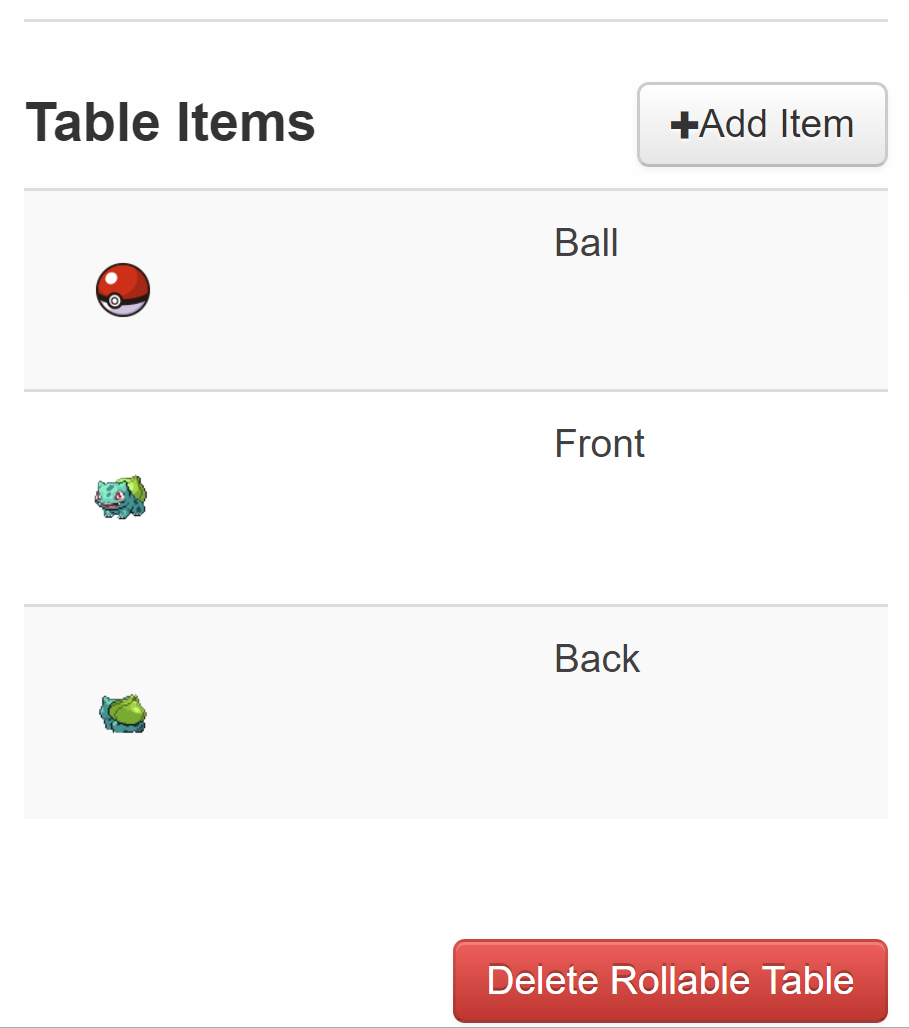
Task: Select the Bulbasaur front-facing sprite
Action: point(121,497)
